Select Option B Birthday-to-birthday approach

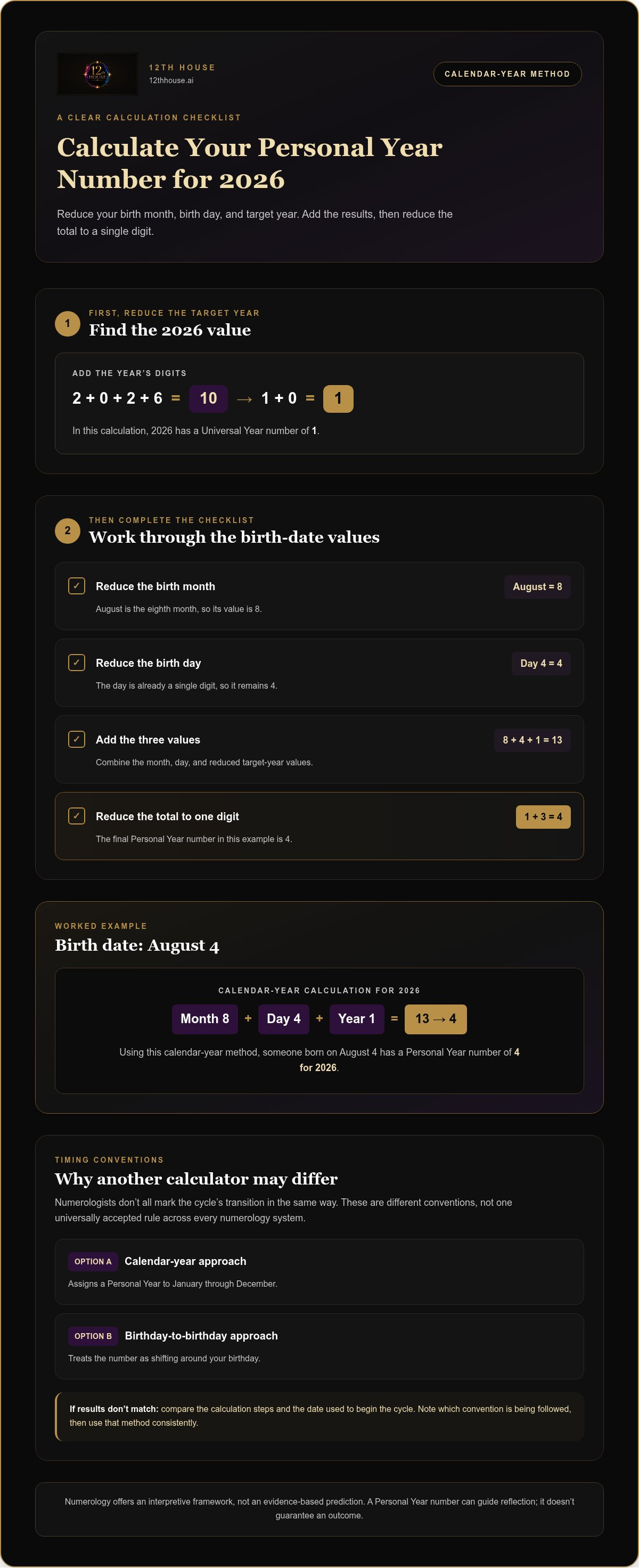[319, 1346]
